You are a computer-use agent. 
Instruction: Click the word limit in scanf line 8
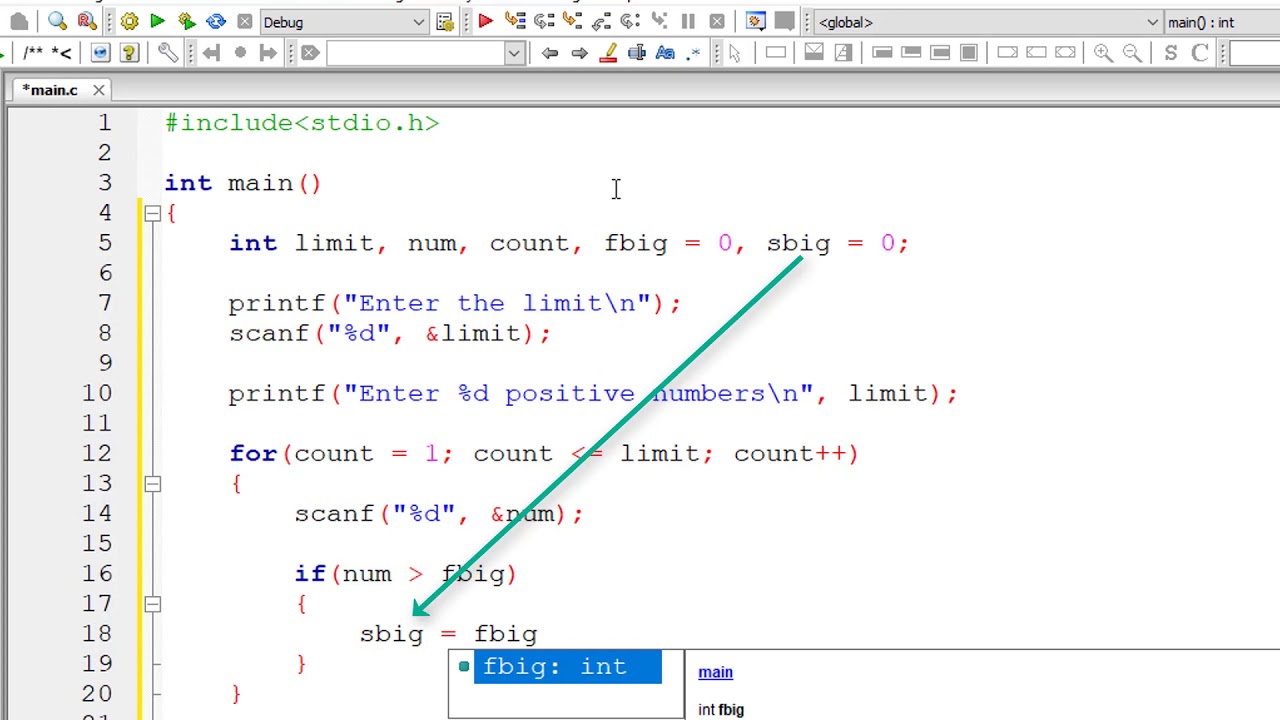480,333
